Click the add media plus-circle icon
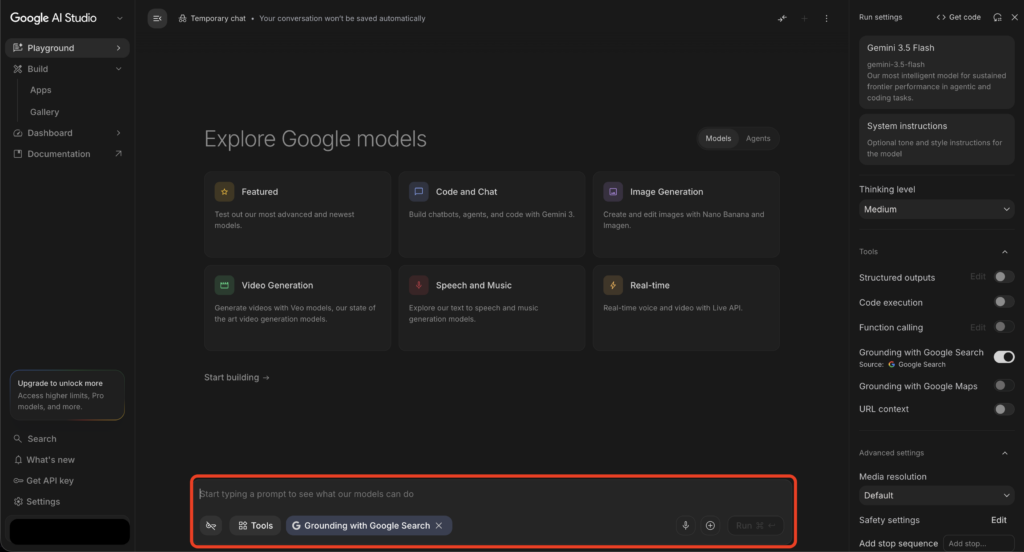Image resolution: width=1024 pixels, height=552 pixels. pyautogui.click(x=711, y=525)
